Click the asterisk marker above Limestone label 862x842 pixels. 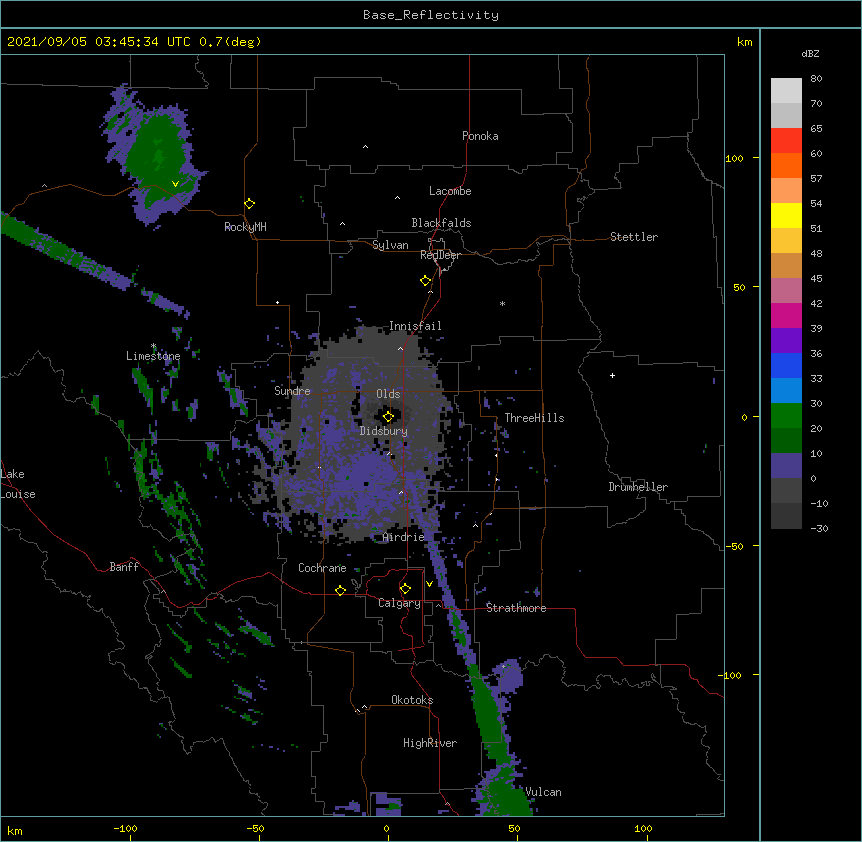(x=153, y=346)
